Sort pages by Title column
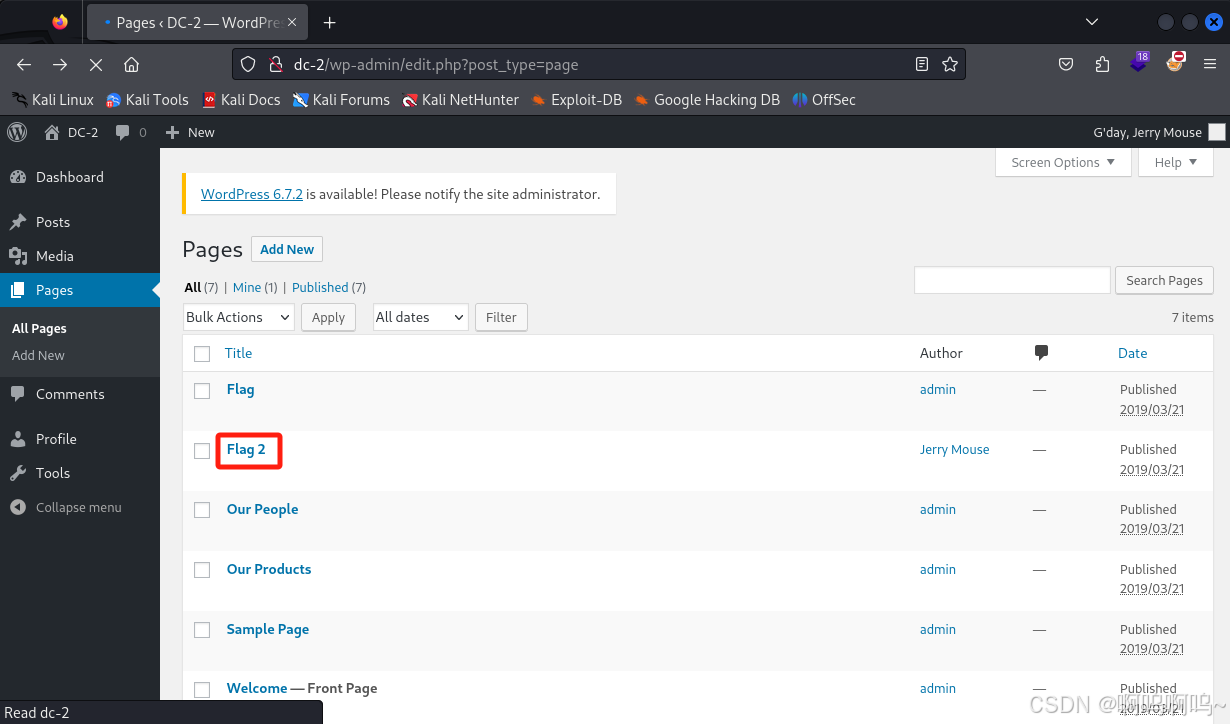1230x724 pixels. (x=238, y=353)
